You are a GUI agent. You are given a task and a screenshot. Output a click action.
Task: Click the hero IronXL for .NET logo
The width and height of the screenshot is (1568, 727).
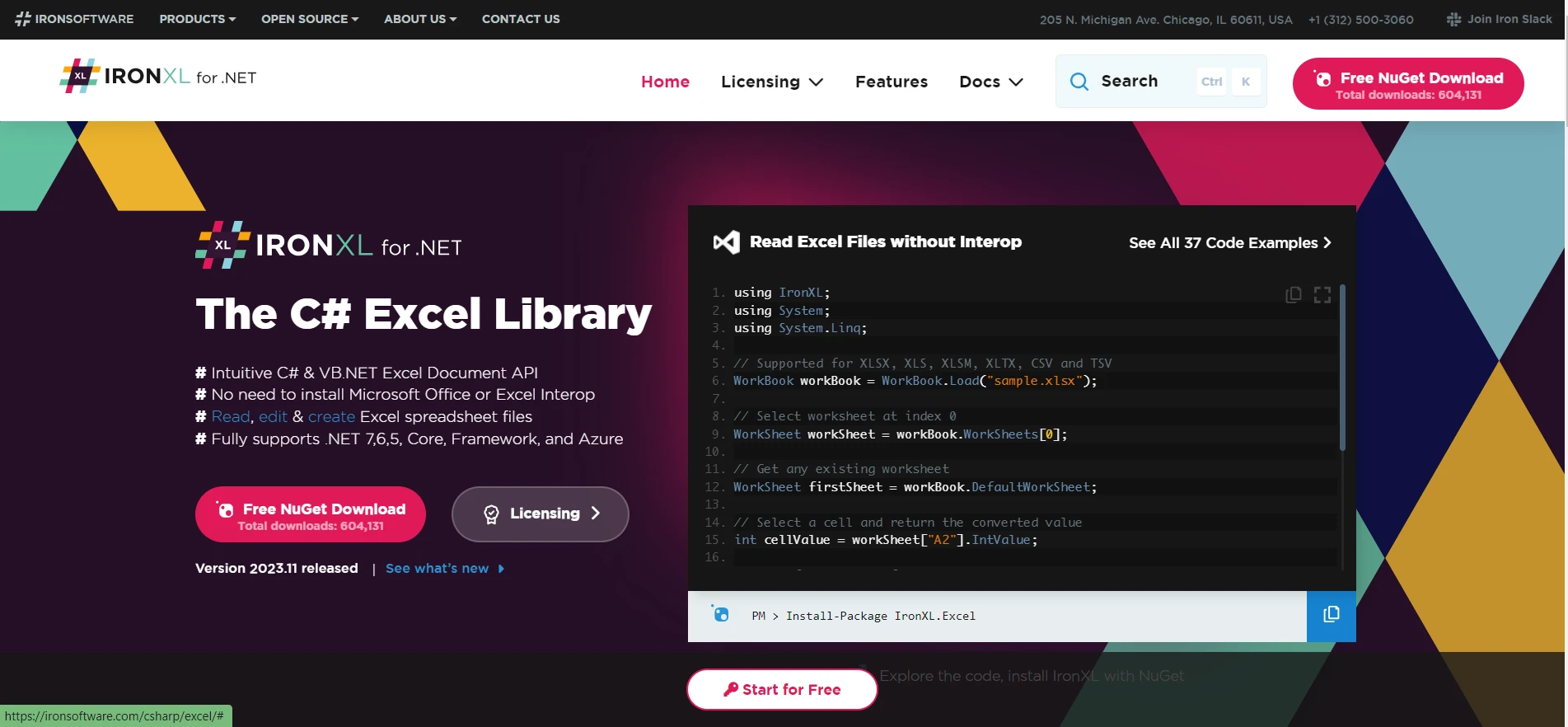click(x=328, y=245)
